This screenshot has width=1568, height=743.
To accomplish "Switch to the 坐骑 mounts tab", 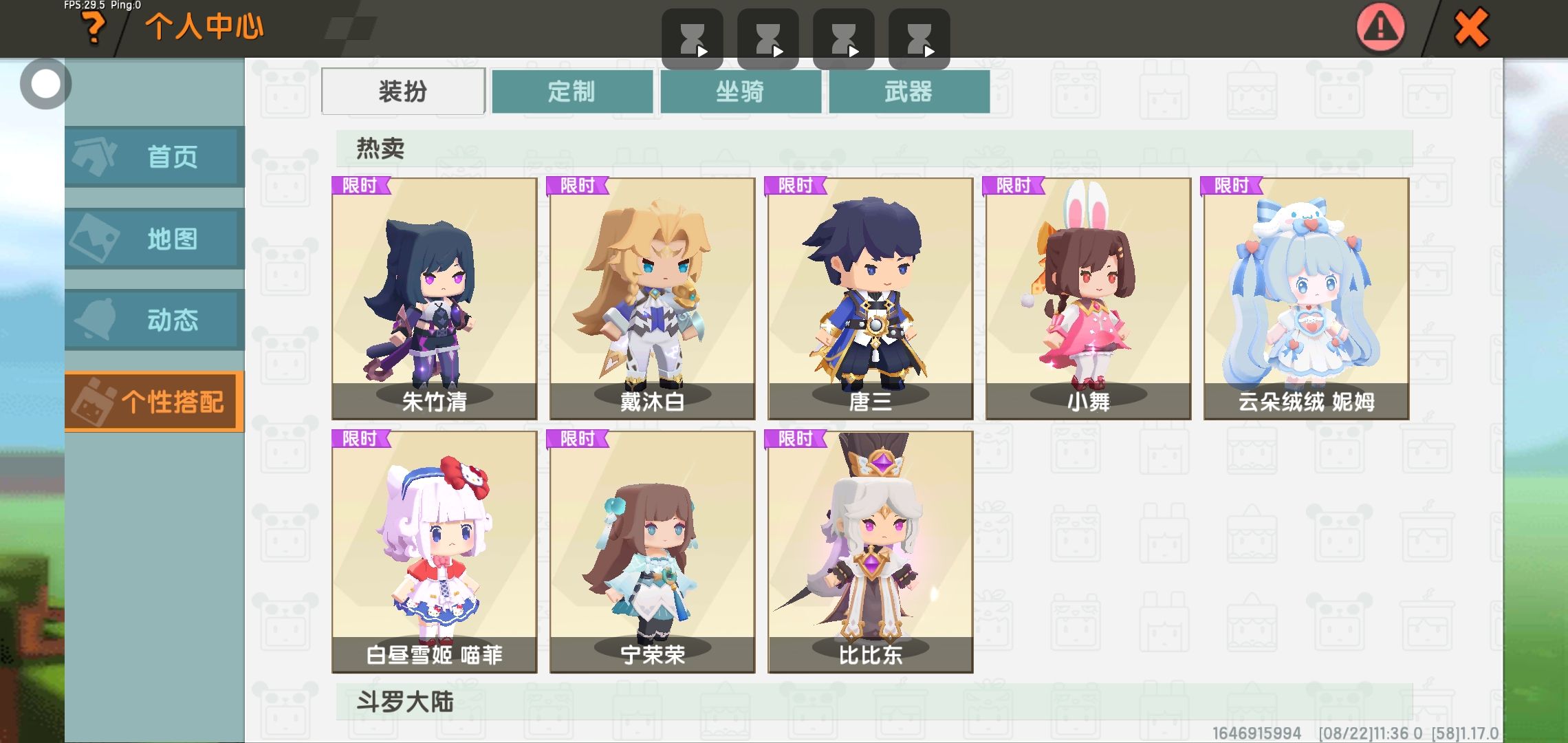I will click(x=741, y=91).
